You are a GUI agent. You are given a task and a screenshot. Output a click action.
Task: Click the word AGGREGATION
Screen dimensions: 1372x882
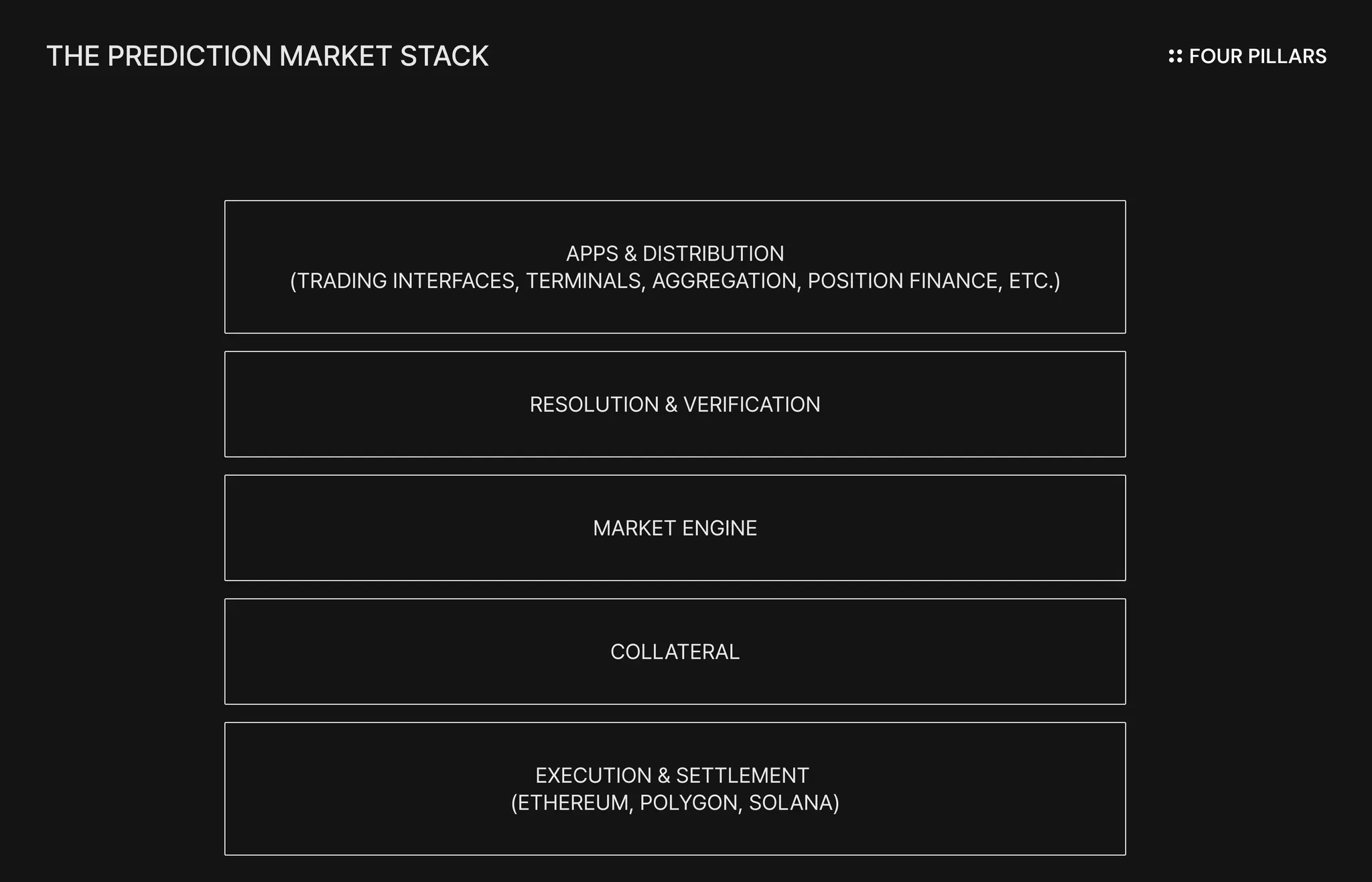pyautogui.click(x=726, y=281)
